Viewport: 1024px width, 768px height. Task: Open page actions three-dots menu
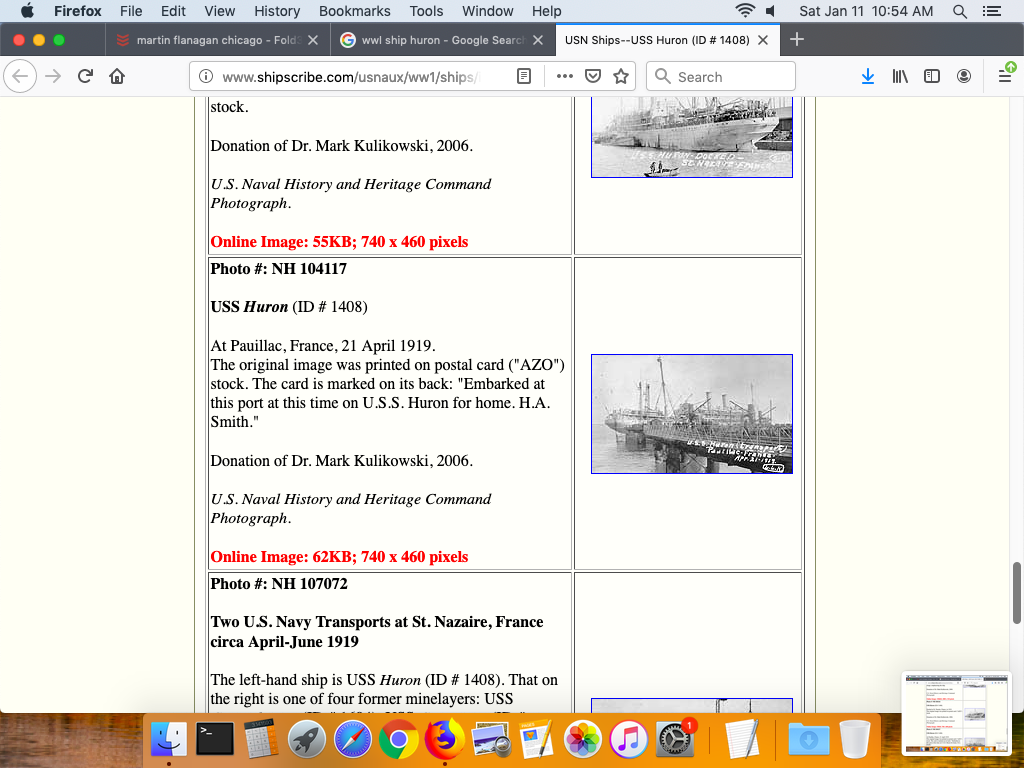pyautogui.click(x=564, y=76)
